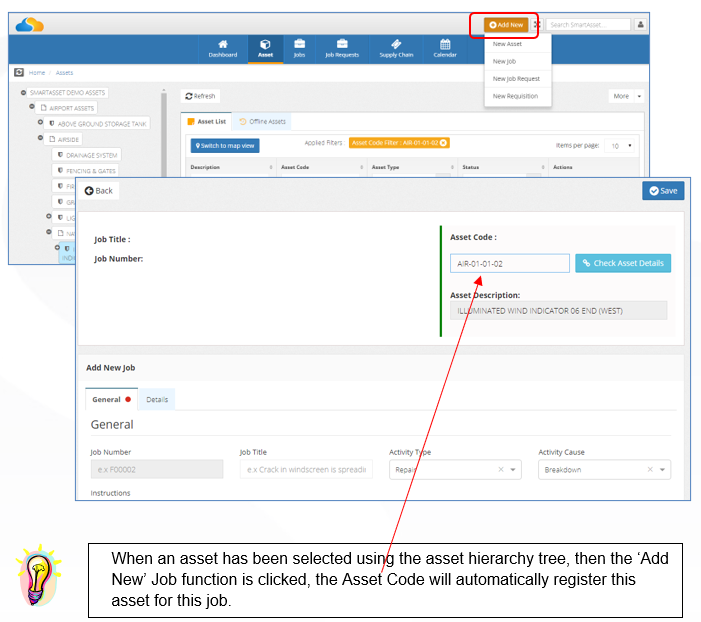Collapse the AIRPORT ASSETS tree node
The image size is (701, 622).
point(32,106)
